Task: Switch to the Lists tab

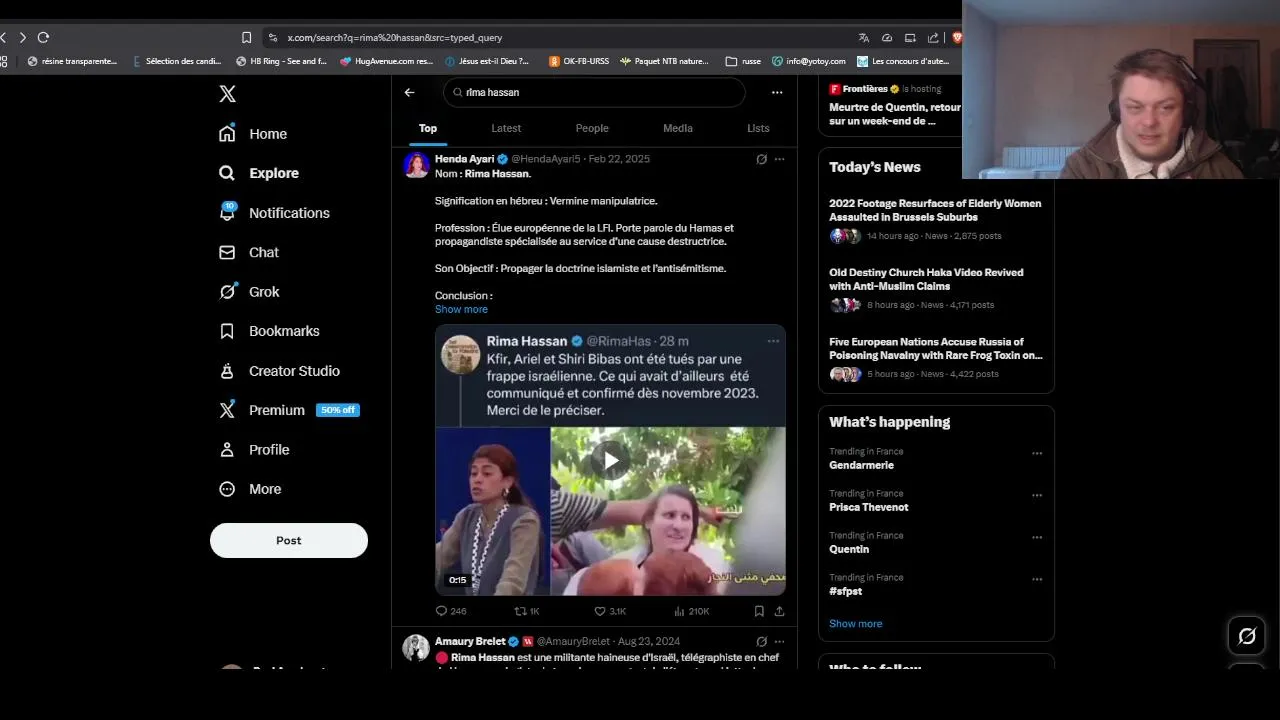Action: (x=758, y=128)
